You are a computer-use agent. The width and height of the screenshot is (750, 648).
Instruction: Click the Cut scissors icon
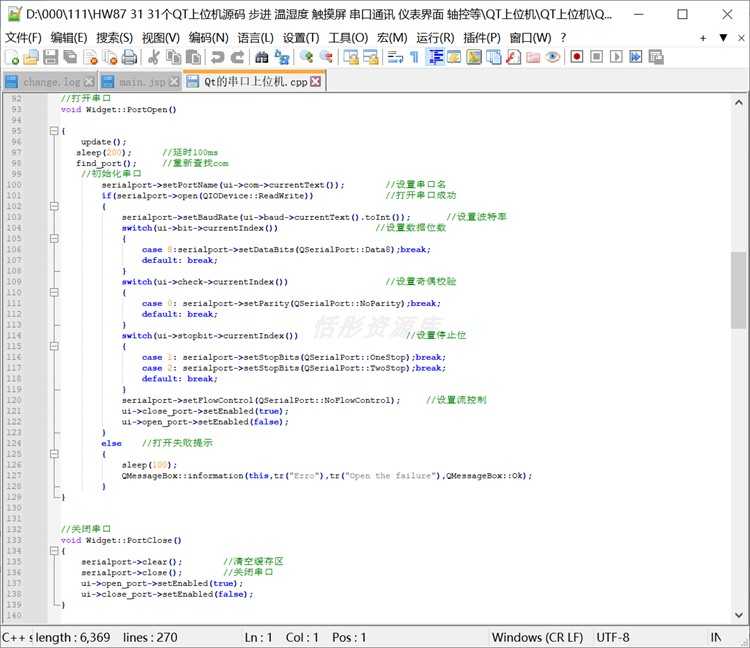point(154,57)
